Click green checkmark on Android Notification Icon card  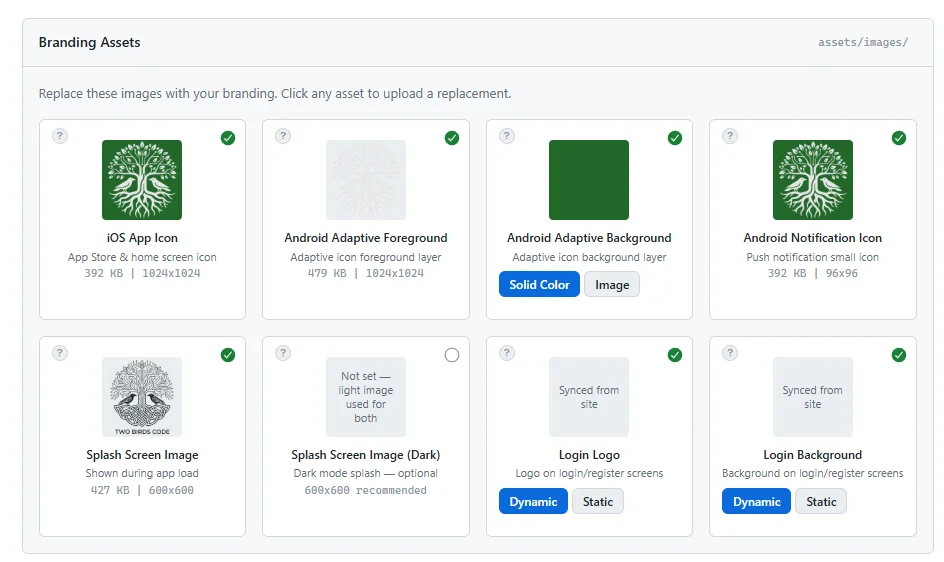(899, 138)
